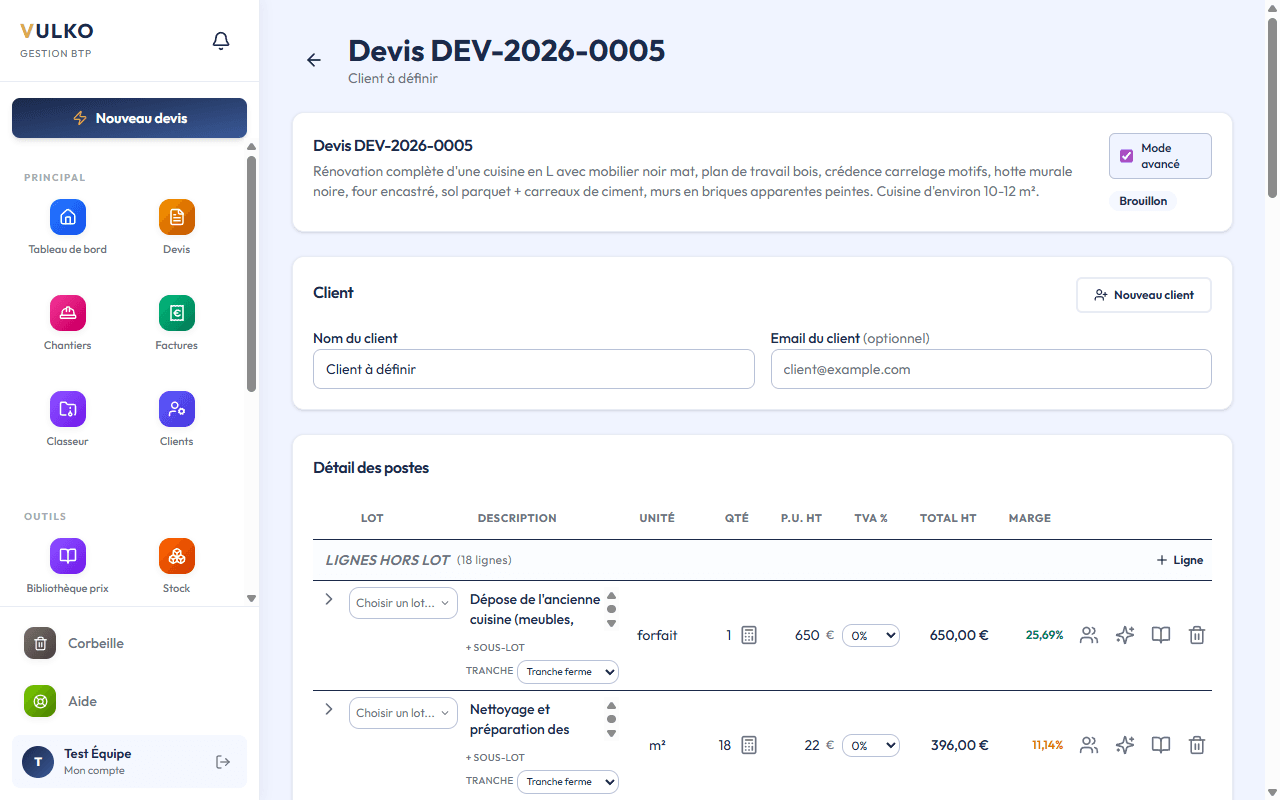Move Nettoyage line down
Image resolution: width=1280 pixels, height=800 pixels.
[612, 733]
